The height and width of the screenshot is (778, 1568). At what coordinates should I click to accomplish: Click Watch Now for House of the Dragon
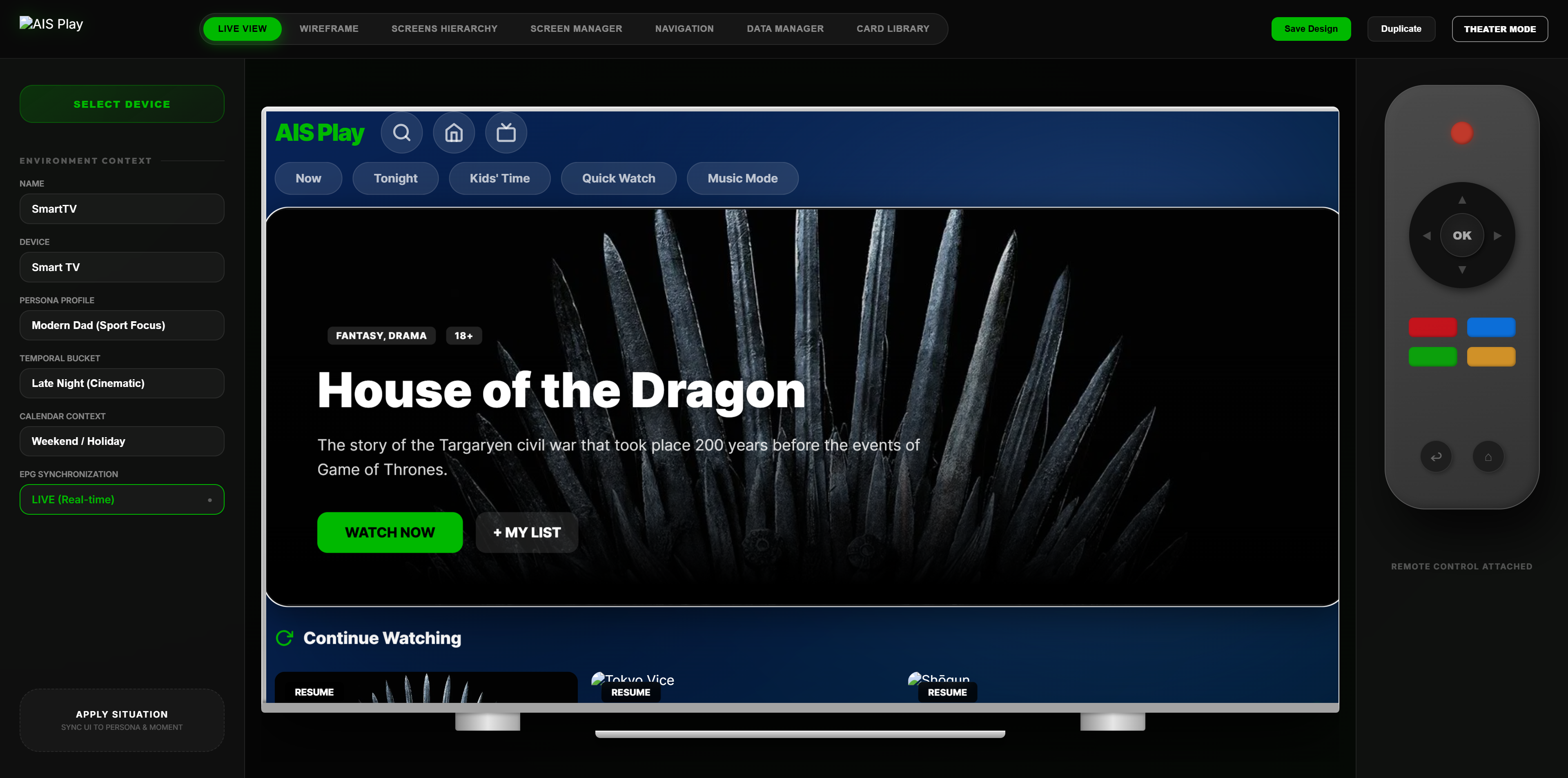(x=390, y=532)
